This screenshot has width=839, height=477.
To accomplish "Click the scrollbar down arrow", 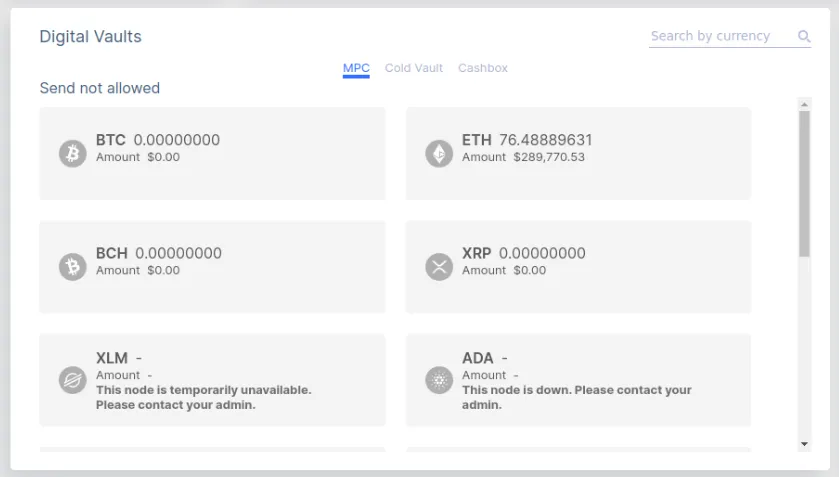I will click(x=804, y=444).
